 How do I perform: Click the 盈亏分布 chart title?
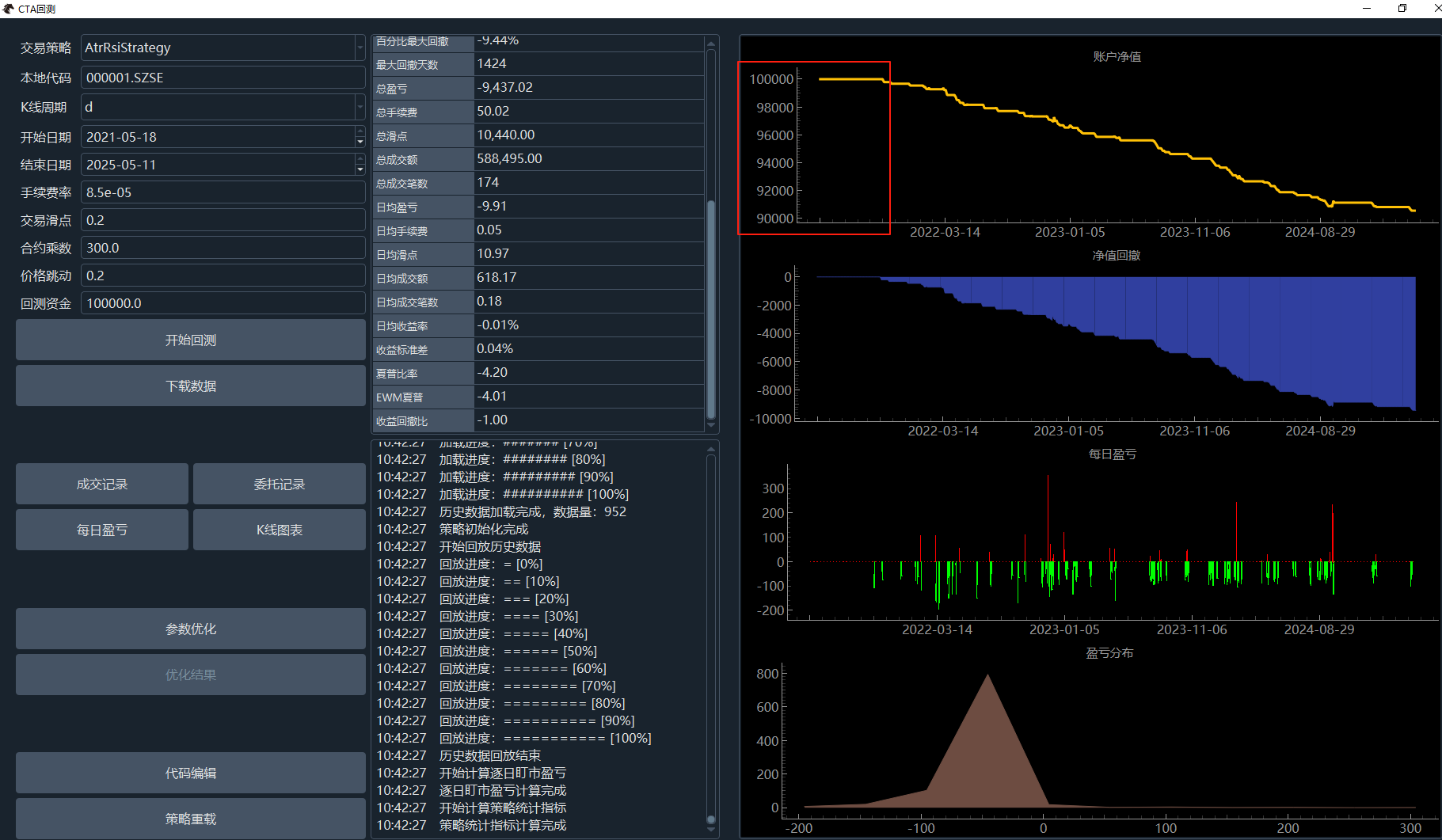pos(1109,652)
